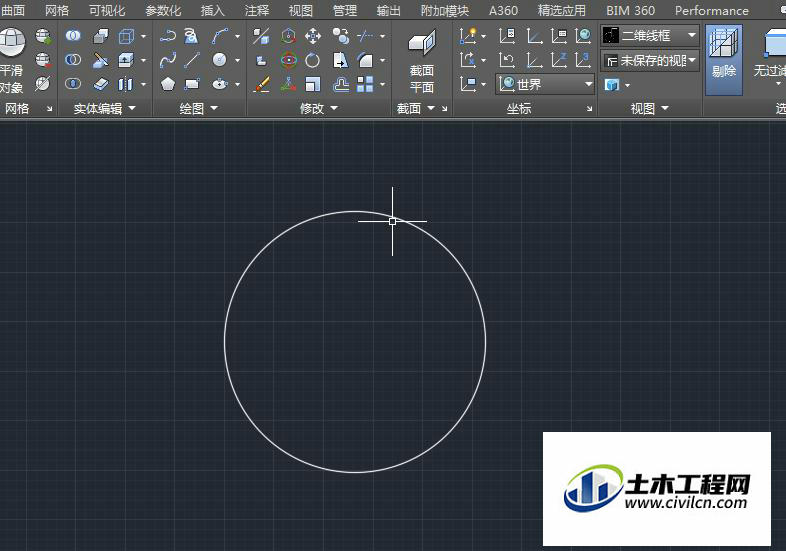
Task: Open the 未保存的视图 view dropdown
Action: (x=650, y=61)
